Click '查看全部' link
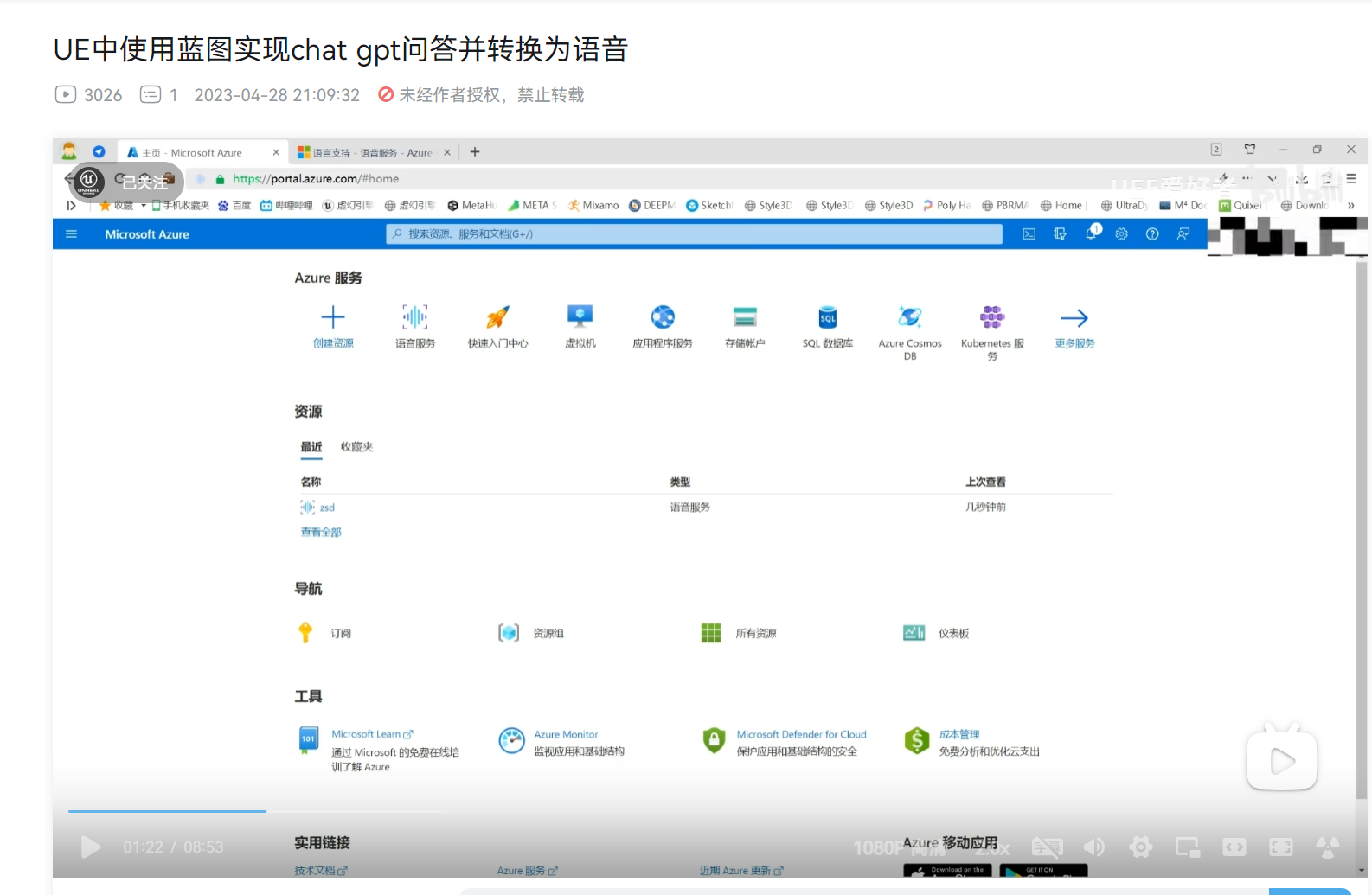This screenshot has height=895, width=1372. coord(321,533)
